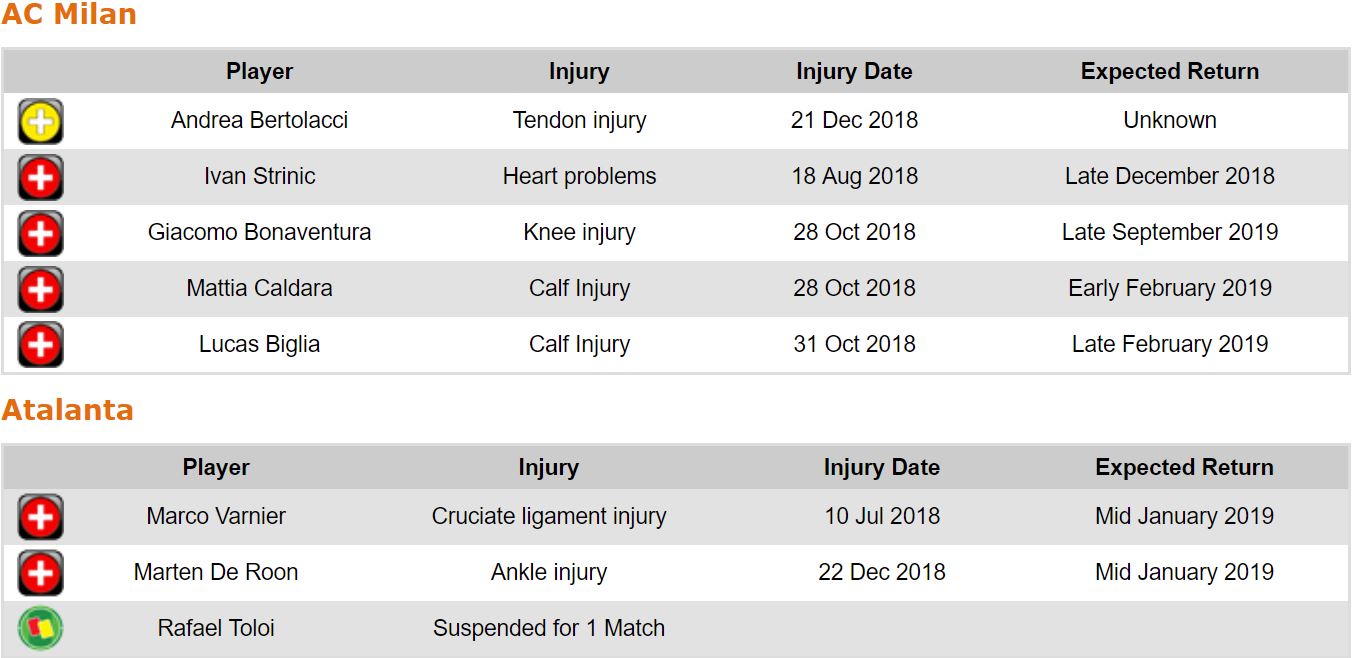Screen dimensions: 1352x658
Task: Click red cross icon for Mattia Caldara
Action: click(x=40, y=290)
